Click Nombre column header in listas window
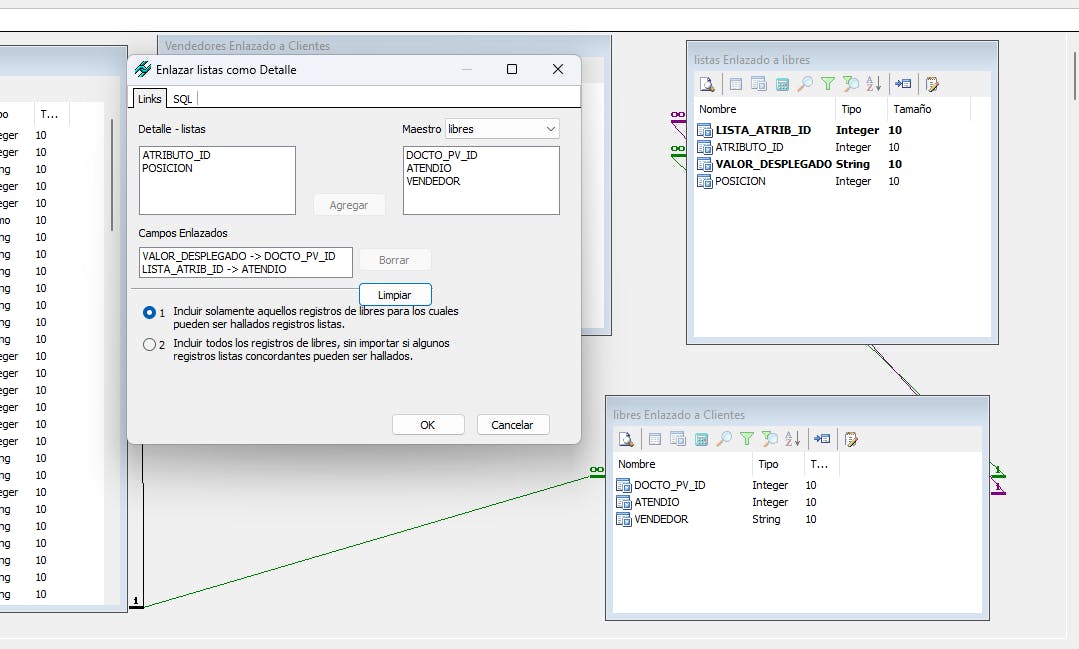 (764, 109)
